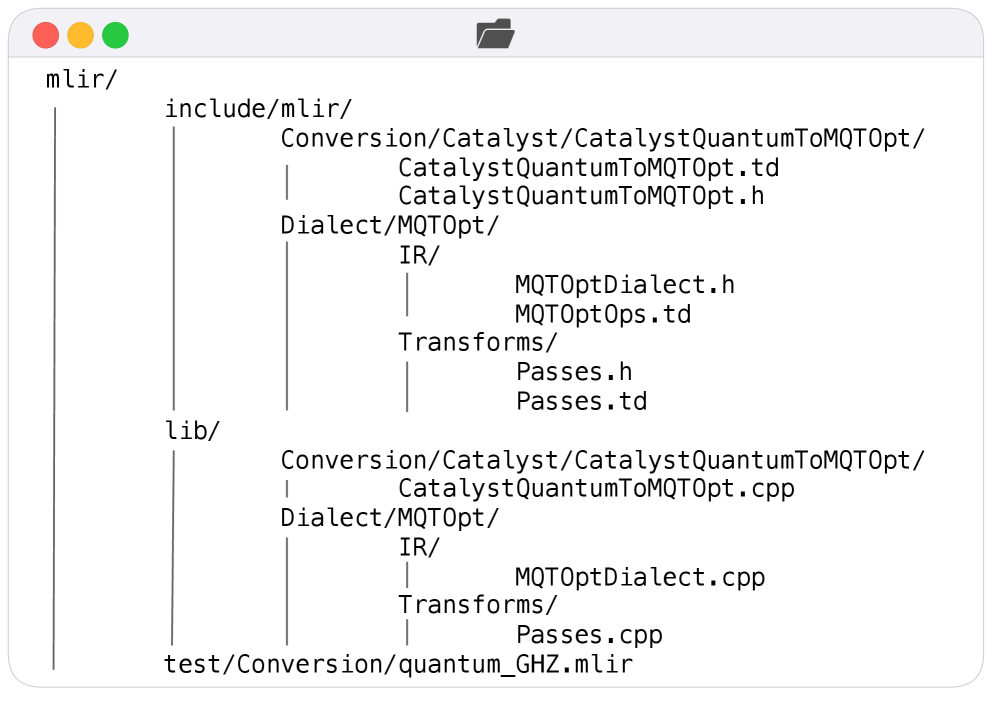Select the Transforms/ folder containing Passes.td
Screen dimensions: 997x701
[477, 343]
